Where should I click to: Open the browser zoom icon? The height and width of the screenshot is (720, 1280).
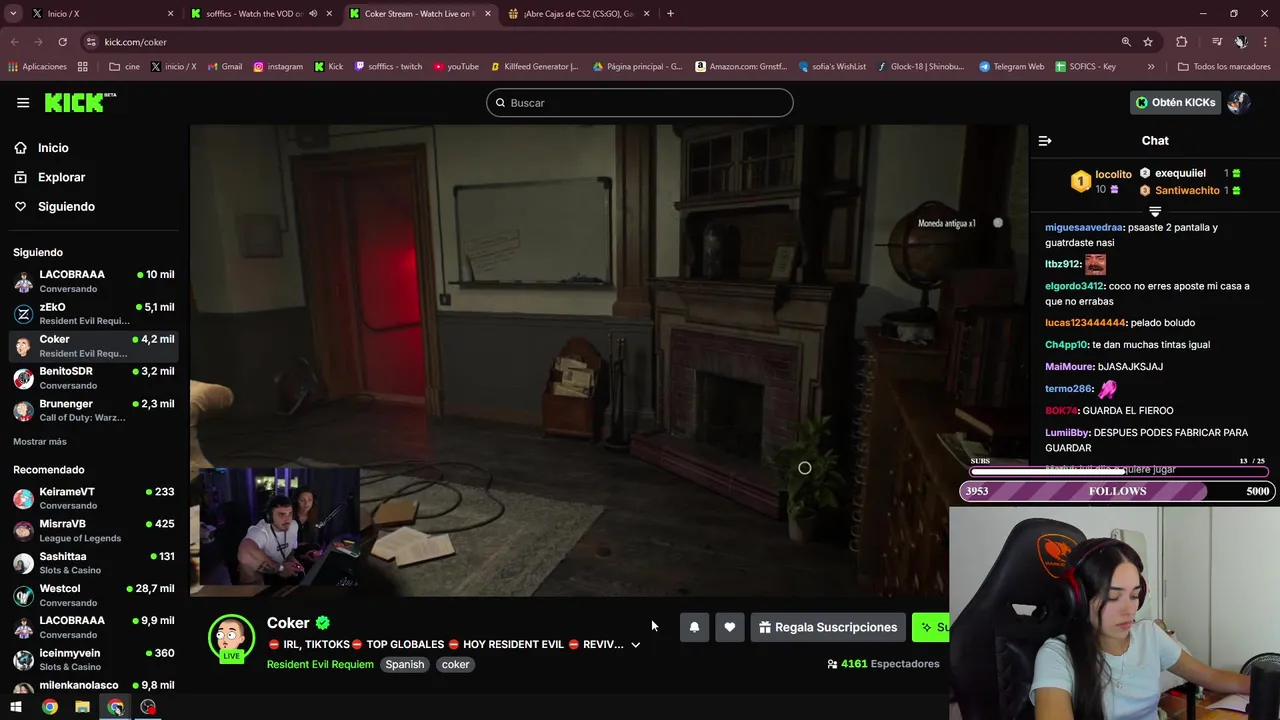[1126, 42]
